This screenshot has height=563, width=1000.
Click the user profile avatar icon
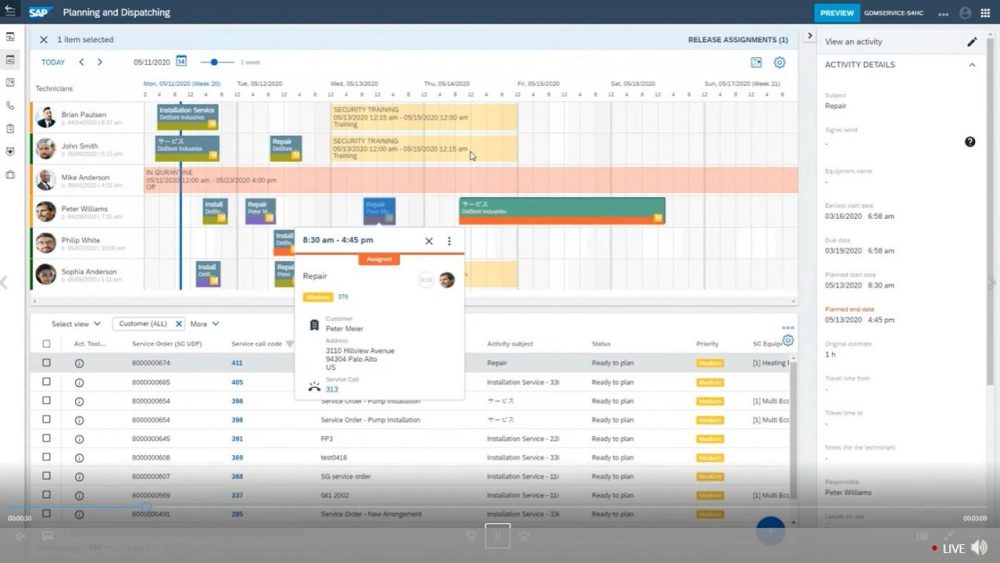tap(965, 13)
